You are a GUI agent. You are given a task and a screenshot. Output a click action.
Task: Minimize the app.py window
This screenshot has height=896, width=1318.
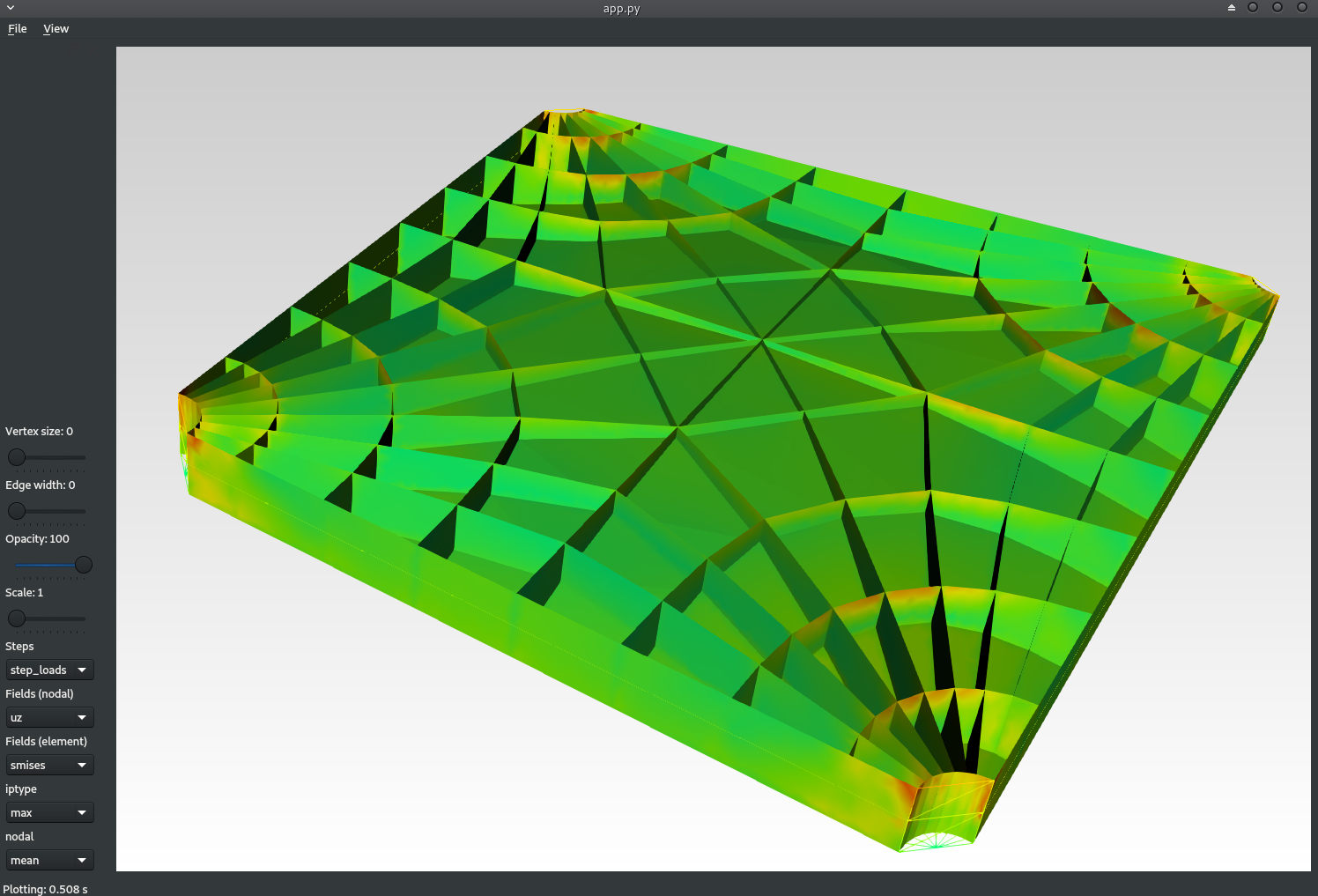[x=1253, y=8]
